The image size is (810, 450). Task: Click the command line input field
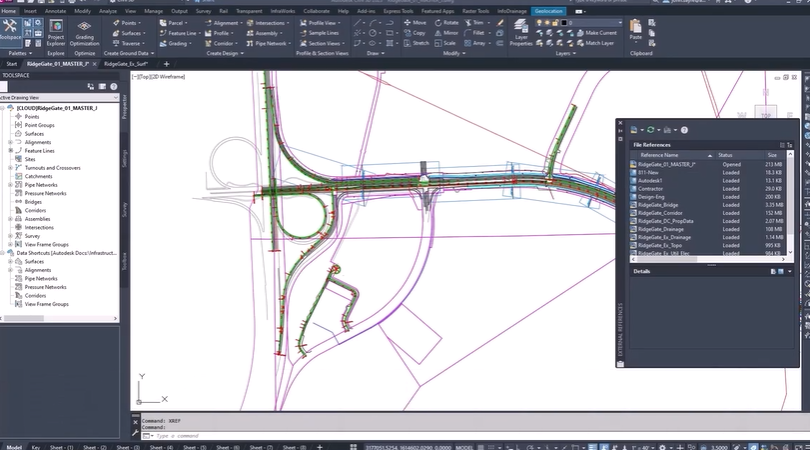[x=475, y=436]
